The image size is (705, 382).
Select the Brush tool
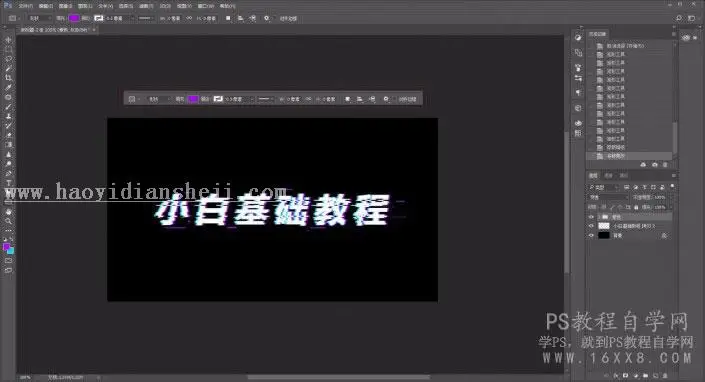click(x=9, y=107)
